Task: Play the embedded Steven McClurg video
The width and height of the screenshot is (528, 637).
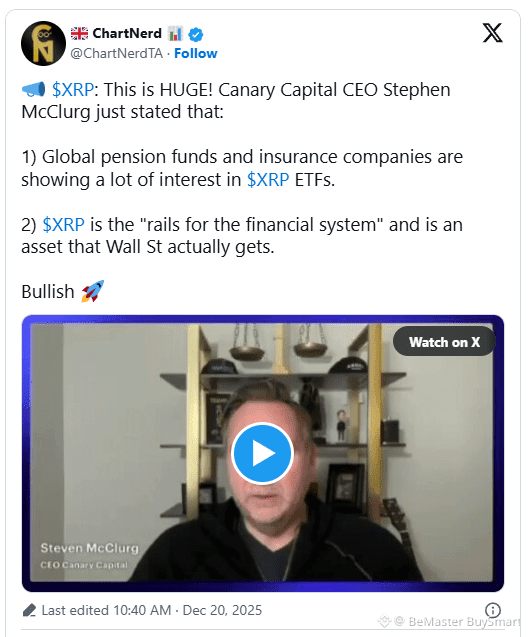Action: tap(262, 453)
